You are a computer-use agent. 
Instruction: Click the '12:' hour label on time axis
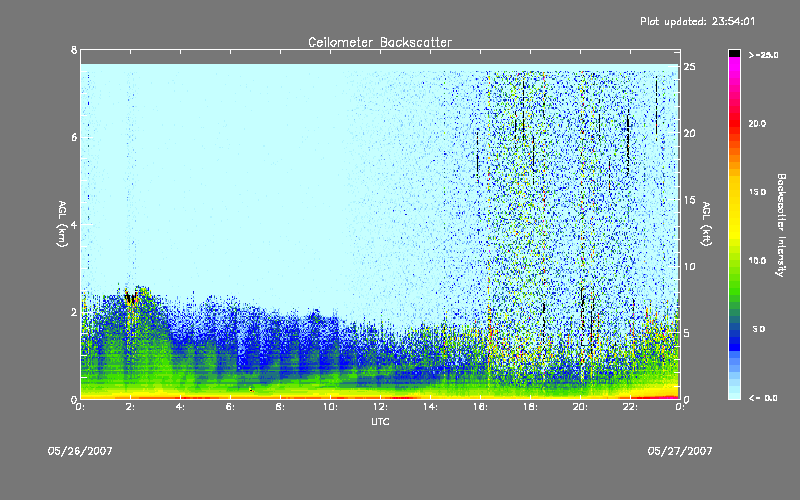tap(381, 407)
